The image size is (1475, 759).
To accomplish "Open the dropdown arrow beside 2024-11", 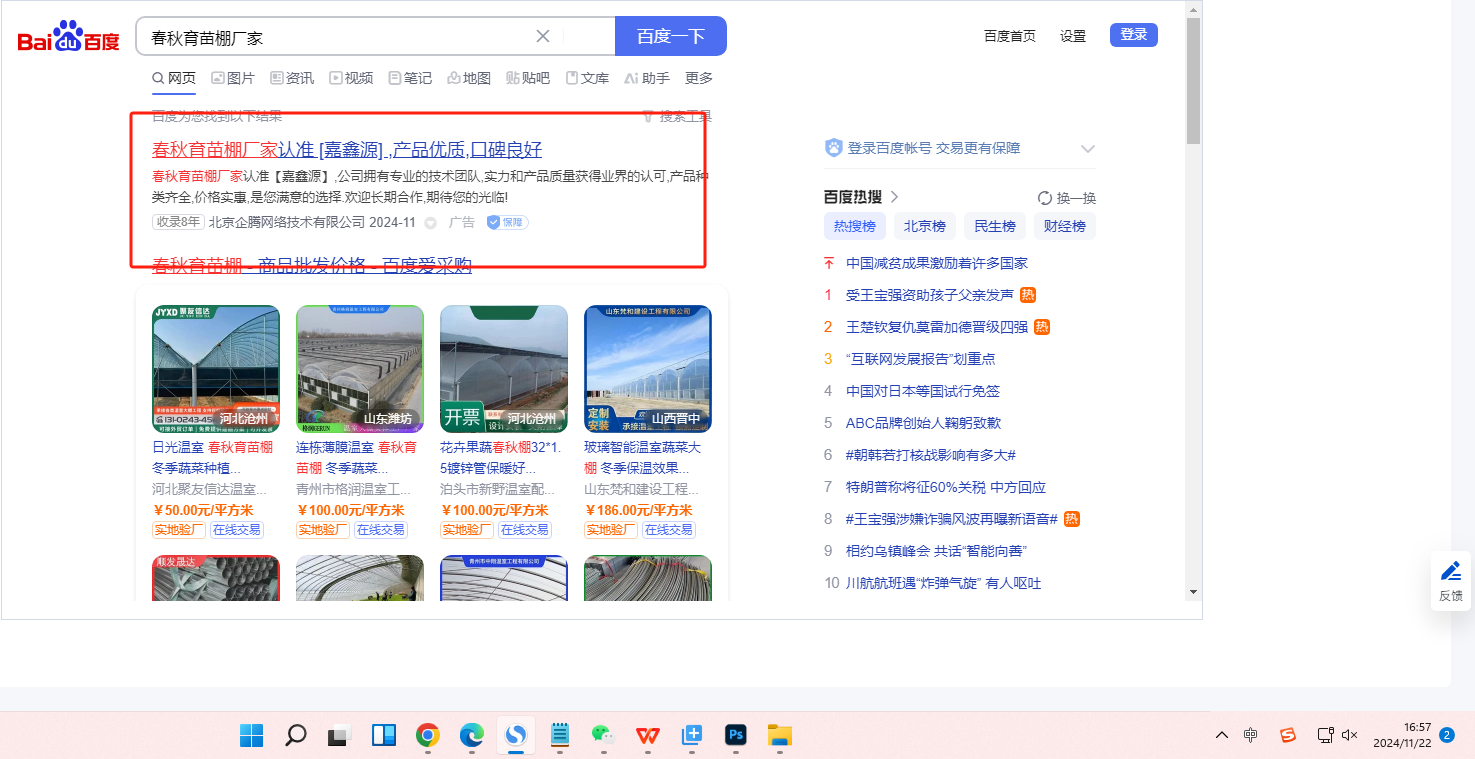I will pos(431,223).
